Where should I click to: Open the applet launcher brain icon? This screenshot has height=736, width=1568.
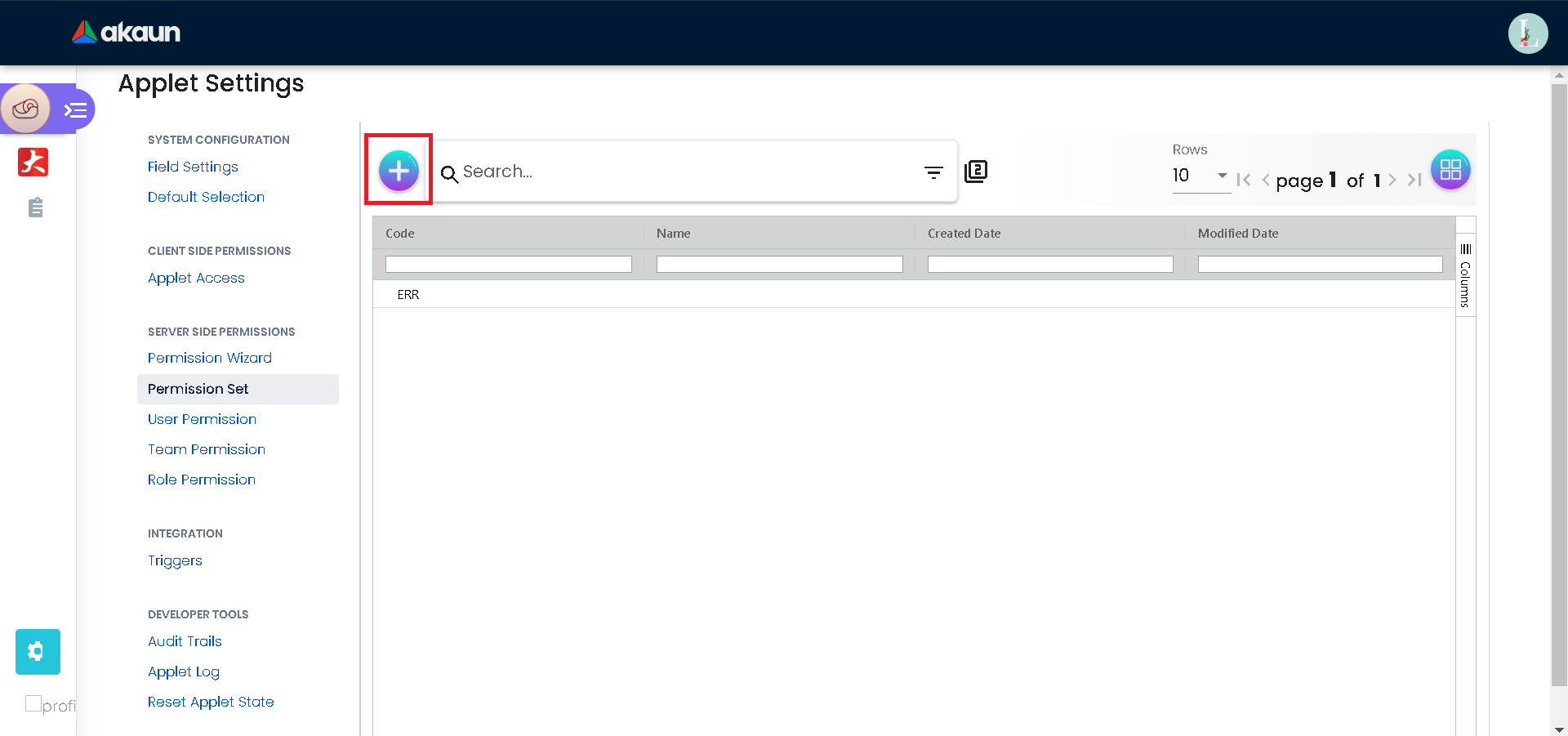[25, 109]
